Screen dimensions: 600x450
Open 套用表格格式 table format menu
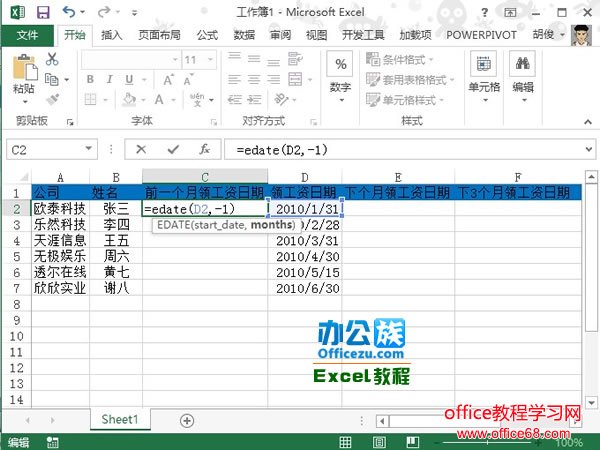410,80
